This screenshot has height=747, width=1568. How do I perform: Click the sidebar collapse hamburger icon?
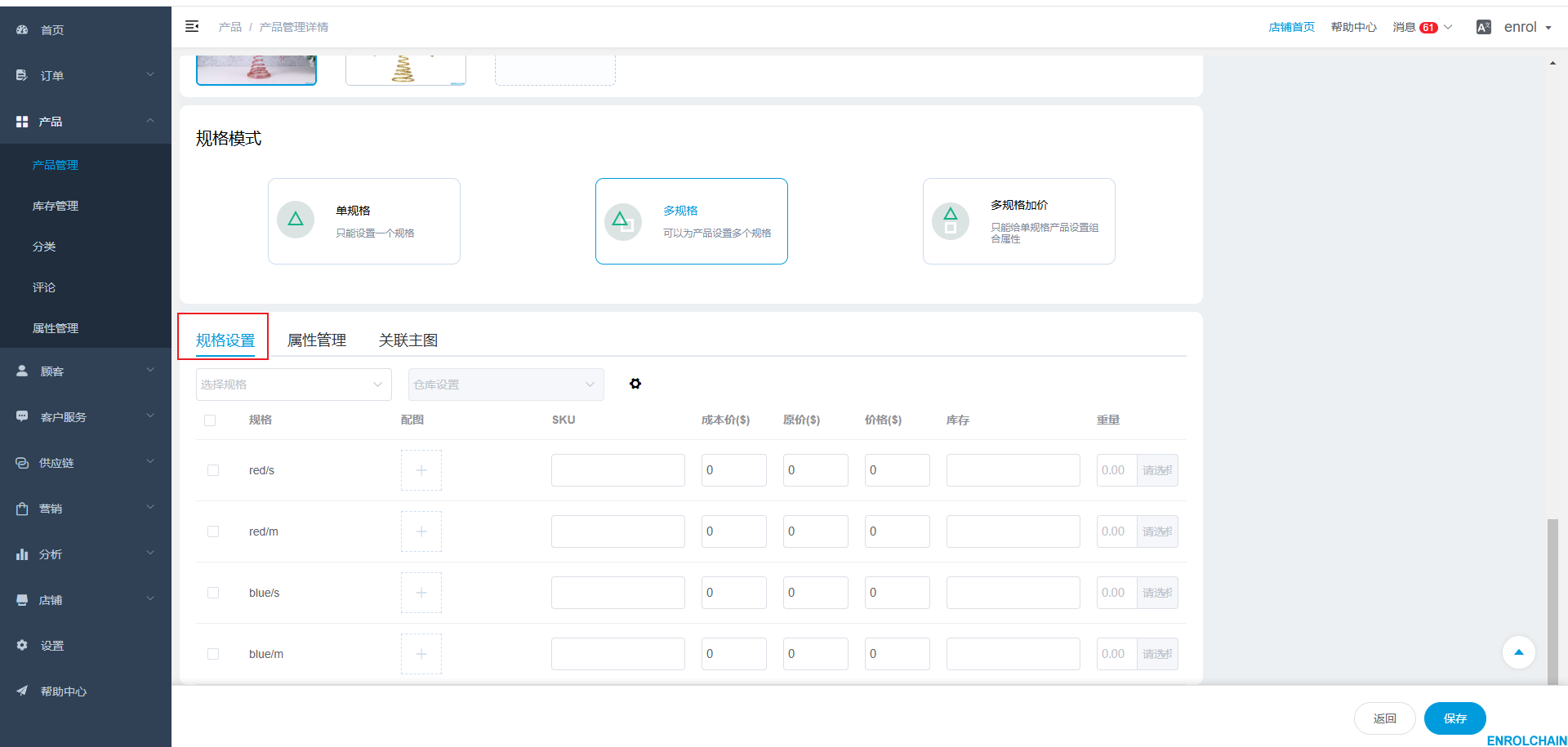(192, 26)
